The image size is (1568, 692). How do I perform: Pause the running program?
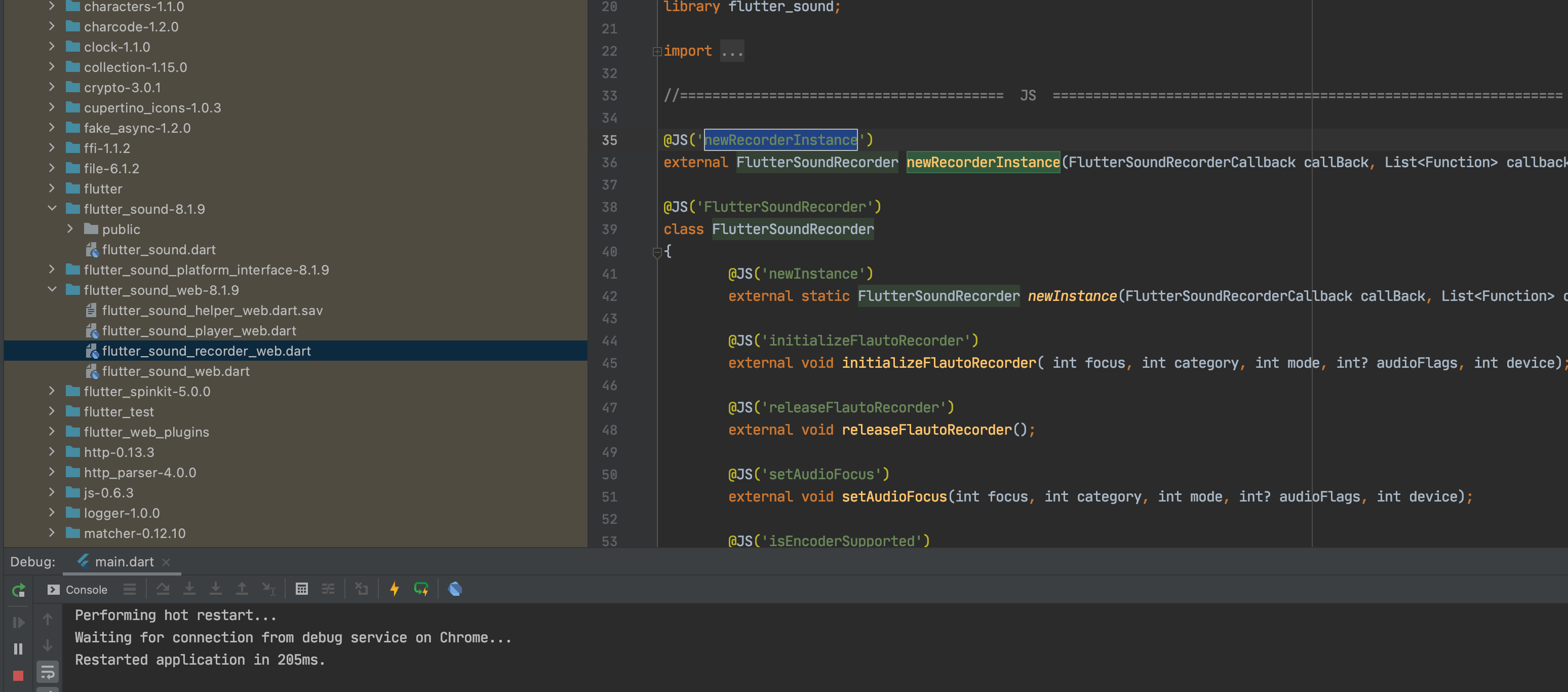(x=18, y=649)
